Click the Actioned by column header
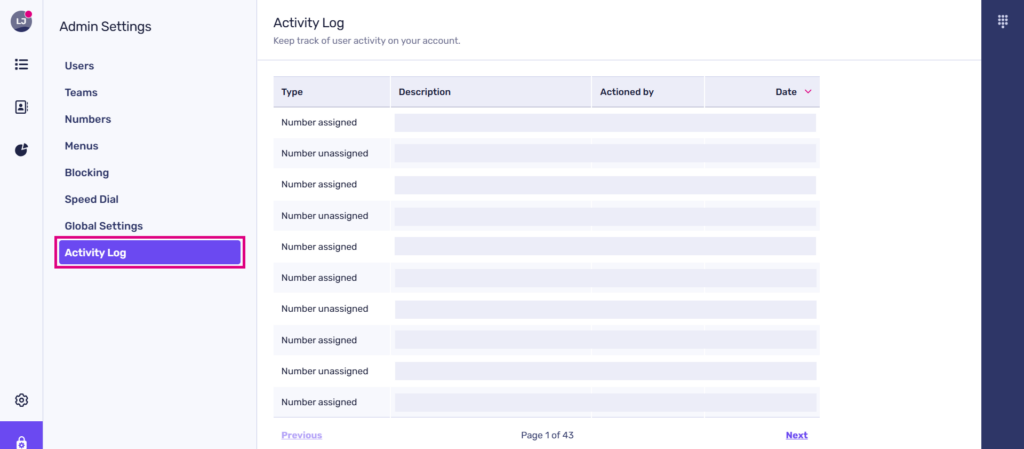 (626, 92)
